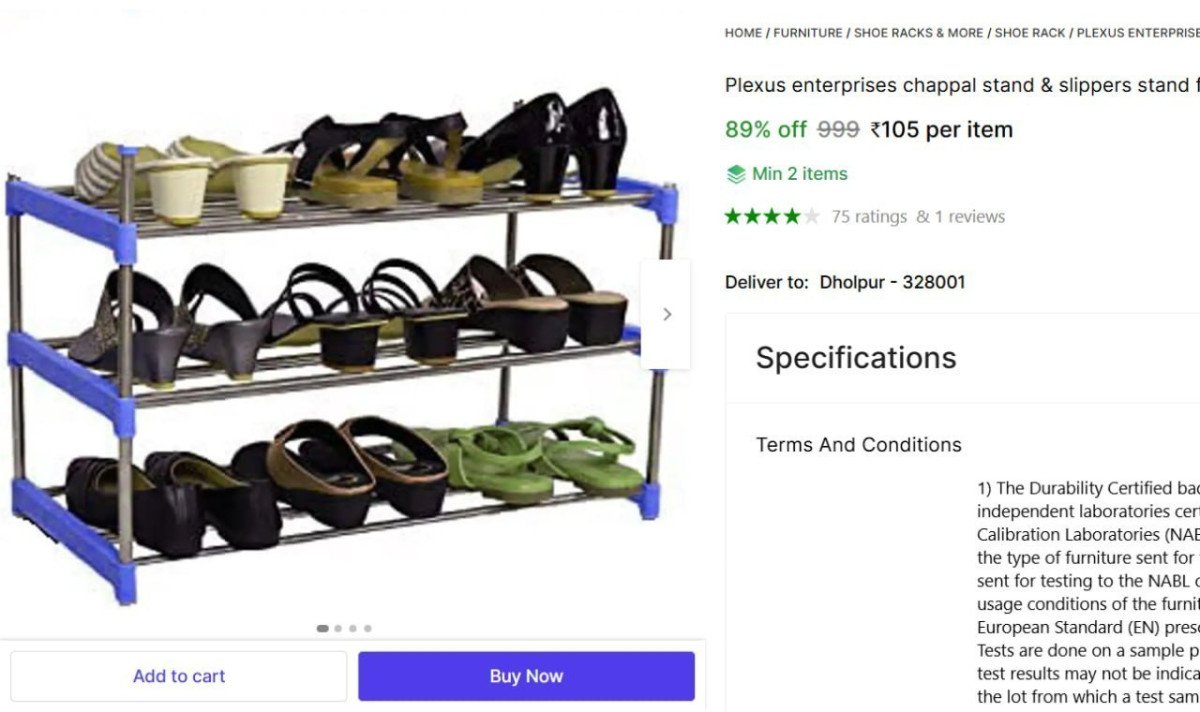
Task: Expand the Terms And Conditions section
Action: pyautogui.click(x=859, y=444)
